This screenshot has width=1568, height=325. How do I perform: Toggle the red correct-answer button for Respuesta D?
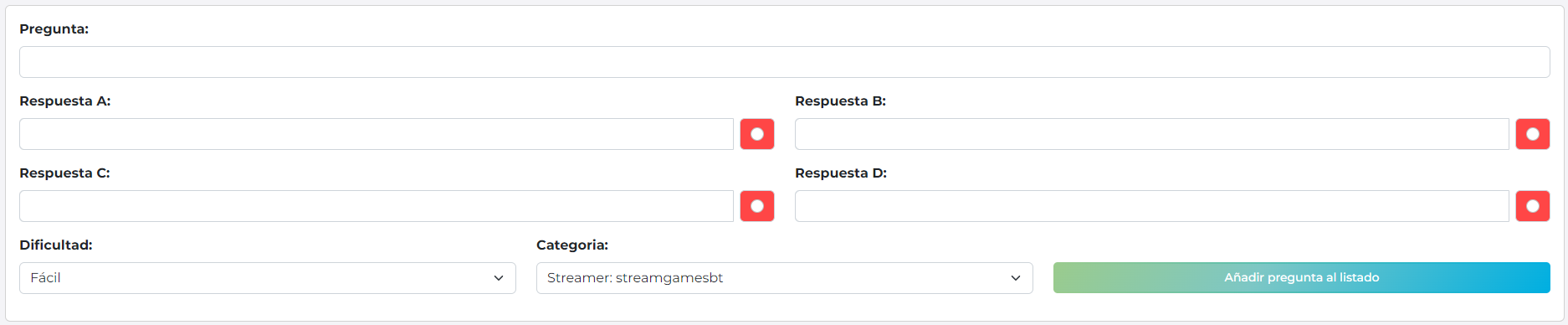pyautogui.click(x=1533, y=206)
